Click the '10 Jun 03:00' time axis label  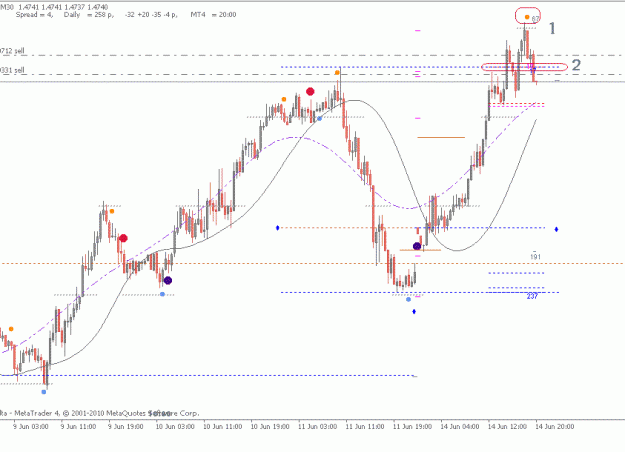[x=175, y=426]
